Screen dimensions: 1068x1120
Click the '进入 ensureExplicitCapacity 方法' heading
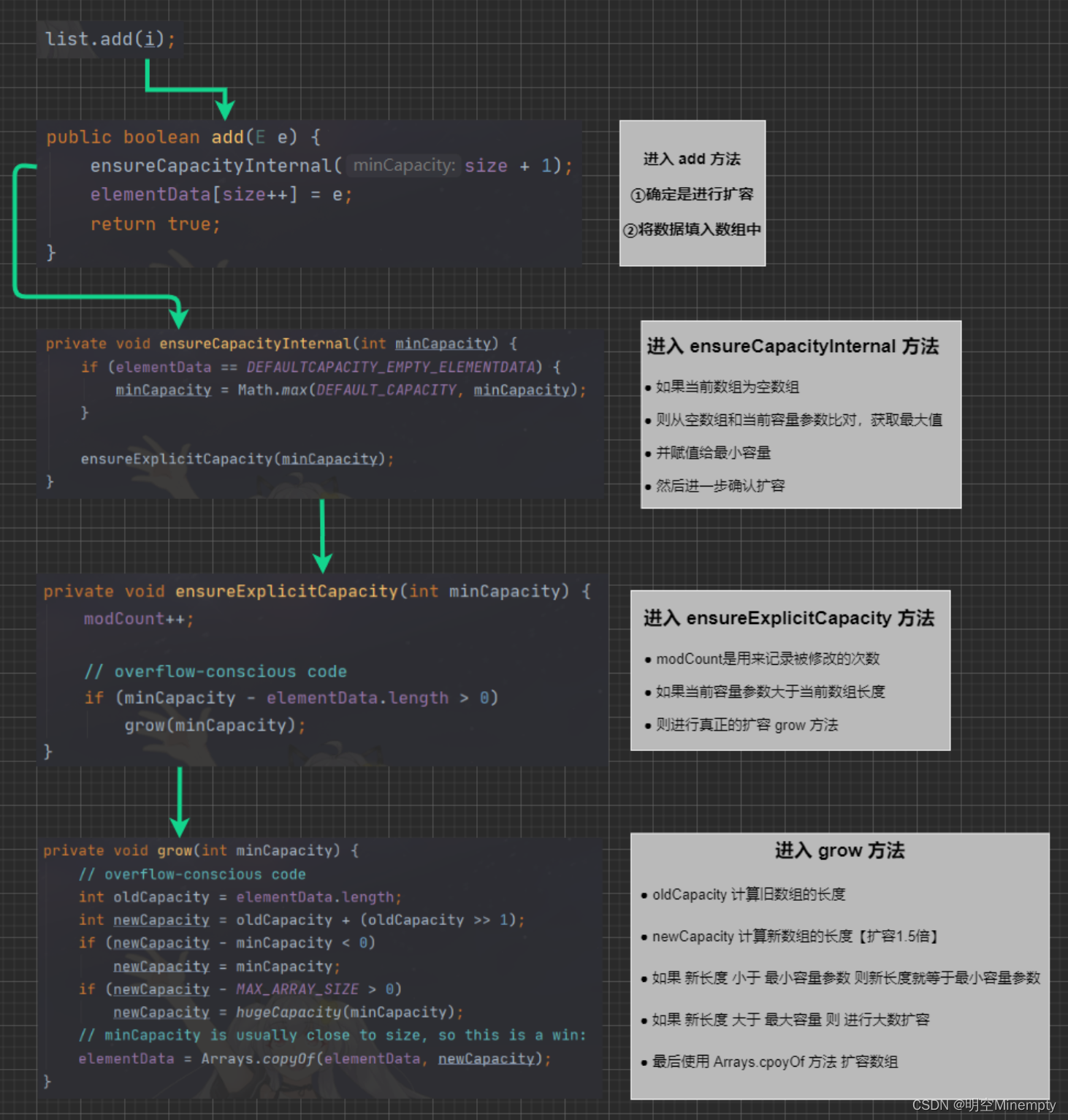[789, 618]
